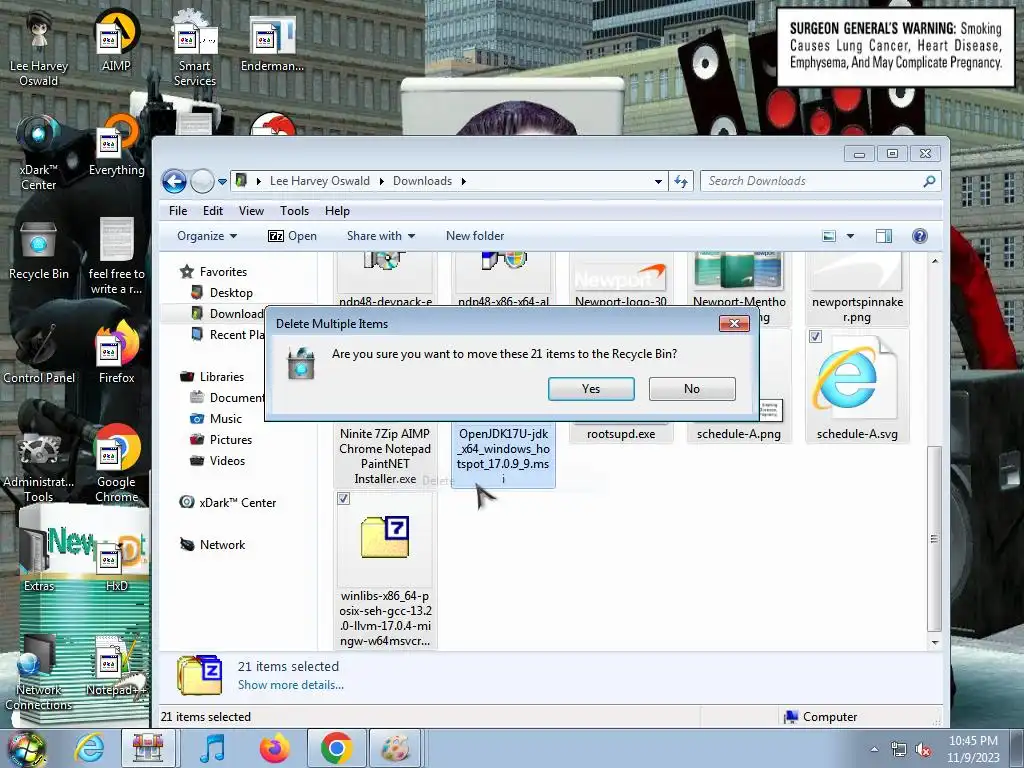Image resolution: width=1024 pixels, height=768 pixels.
Task: Click the Paint palette taskbar icon
Action: point(396,748)
